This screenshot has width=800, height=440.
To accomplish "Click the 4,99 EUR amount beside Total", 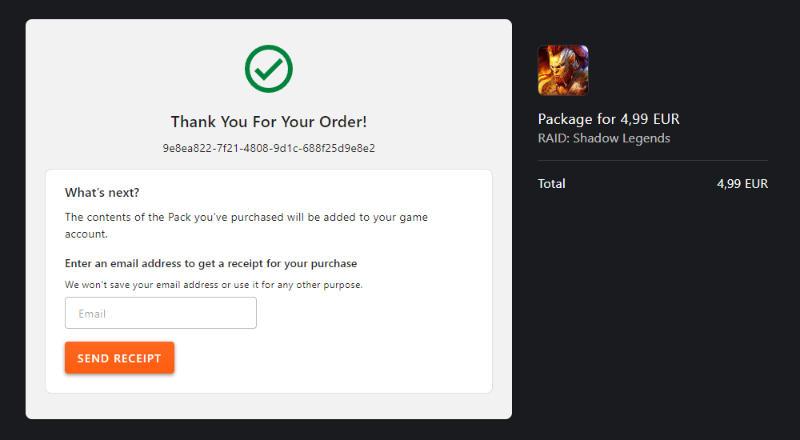I will 742,184.
